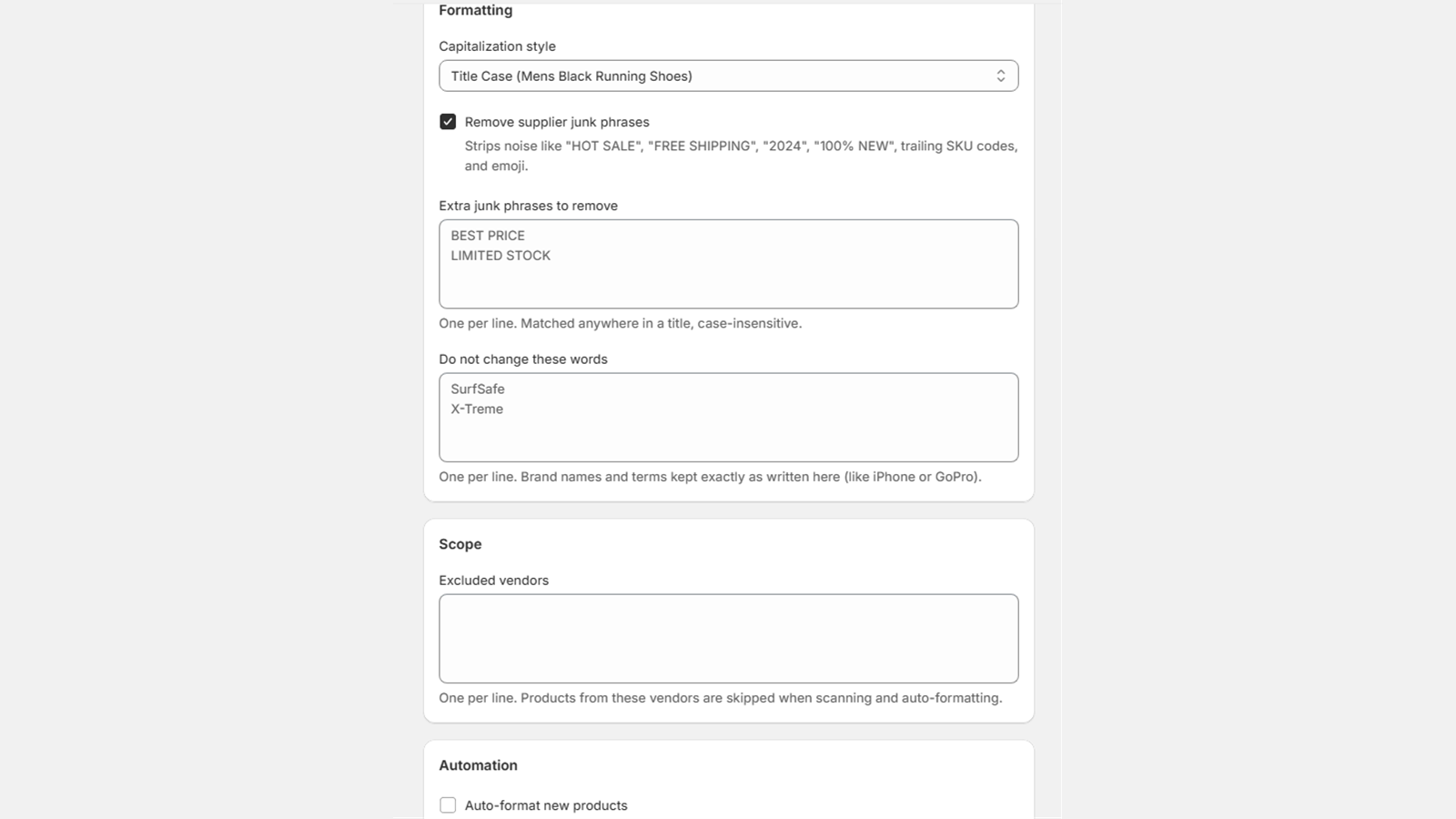This screenshot has width=1456, height=819.
Task: Place cursor on the LIMITED STOCK line
Action: point(500,256)
